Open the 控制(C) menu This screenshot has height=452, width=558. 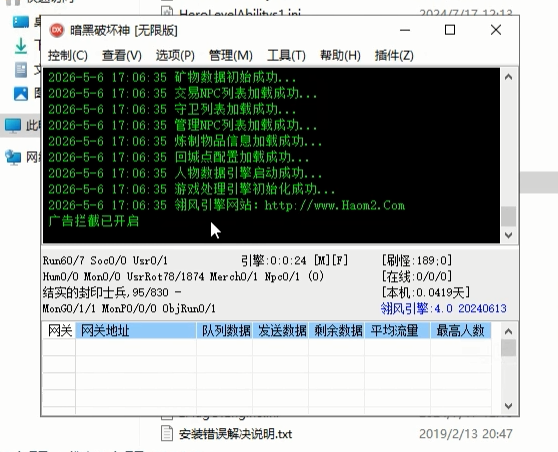point(68,56)
